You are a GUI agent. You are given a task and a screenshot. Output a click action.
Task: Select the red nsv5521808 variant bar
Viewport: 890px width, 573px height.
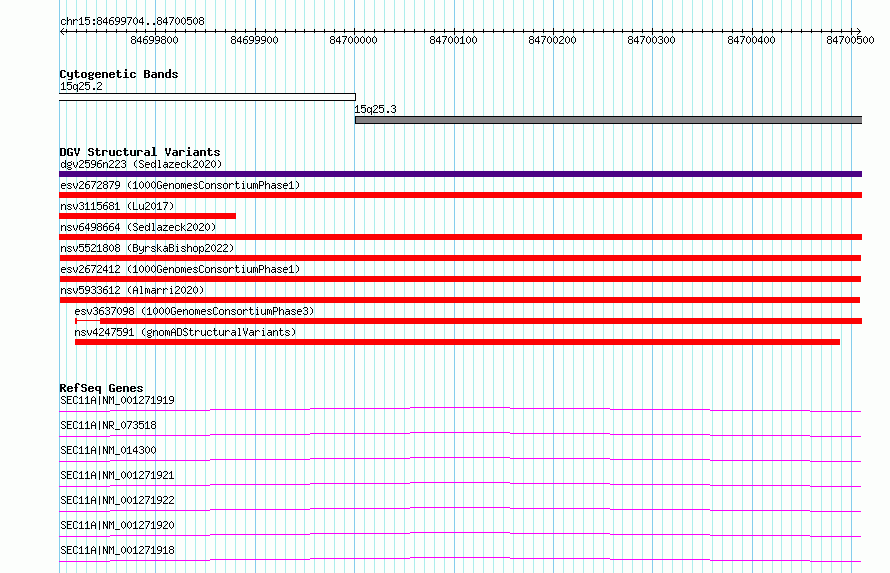[x=460, y=258]
